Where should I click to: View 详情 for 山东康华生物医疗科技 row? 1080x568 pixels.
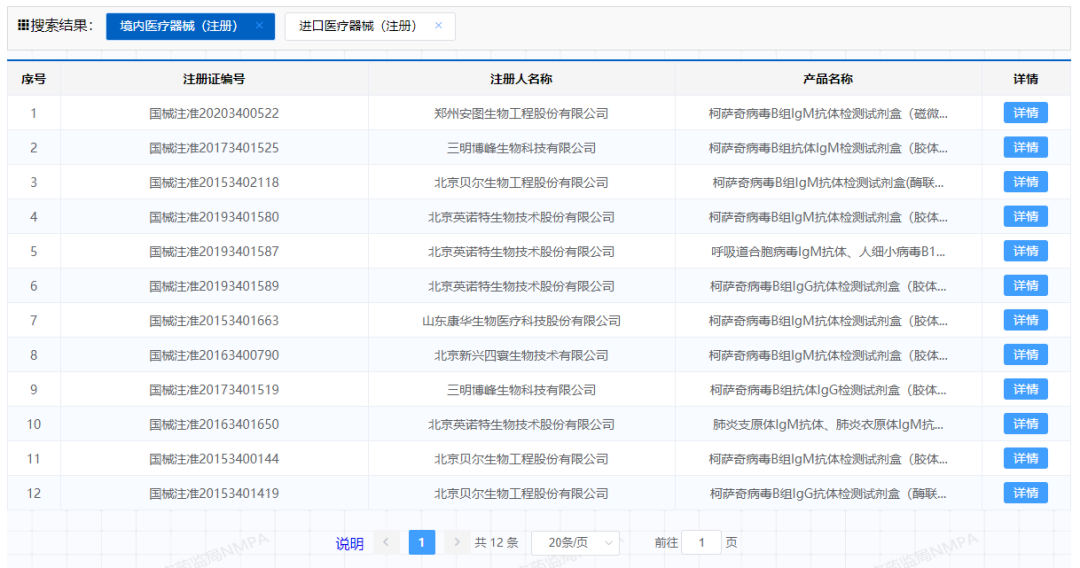(x=1025, y=320)
